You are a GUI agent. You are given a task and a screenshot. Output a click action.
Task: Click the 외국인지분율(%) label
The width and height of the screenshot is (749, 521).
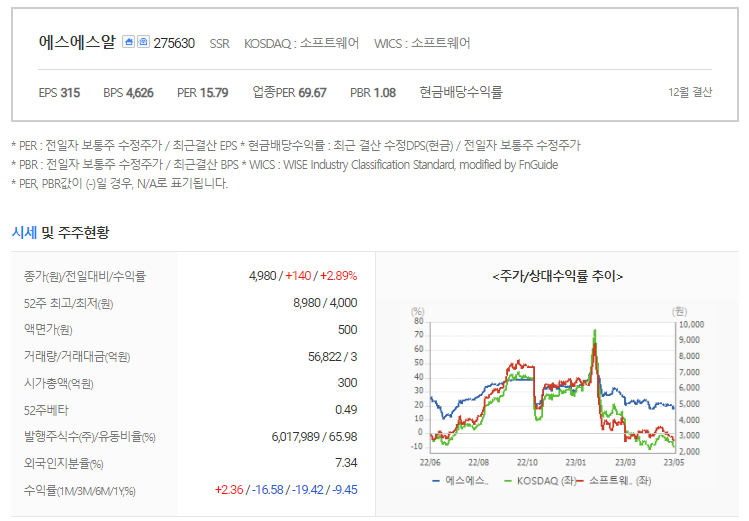tap(64, 463)
